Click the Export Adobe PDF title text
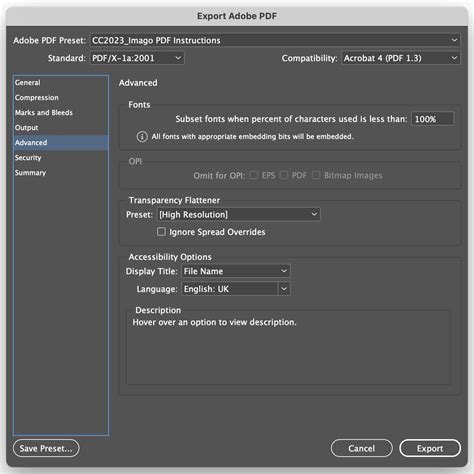The image size is (474, 474). pos(237,16)
